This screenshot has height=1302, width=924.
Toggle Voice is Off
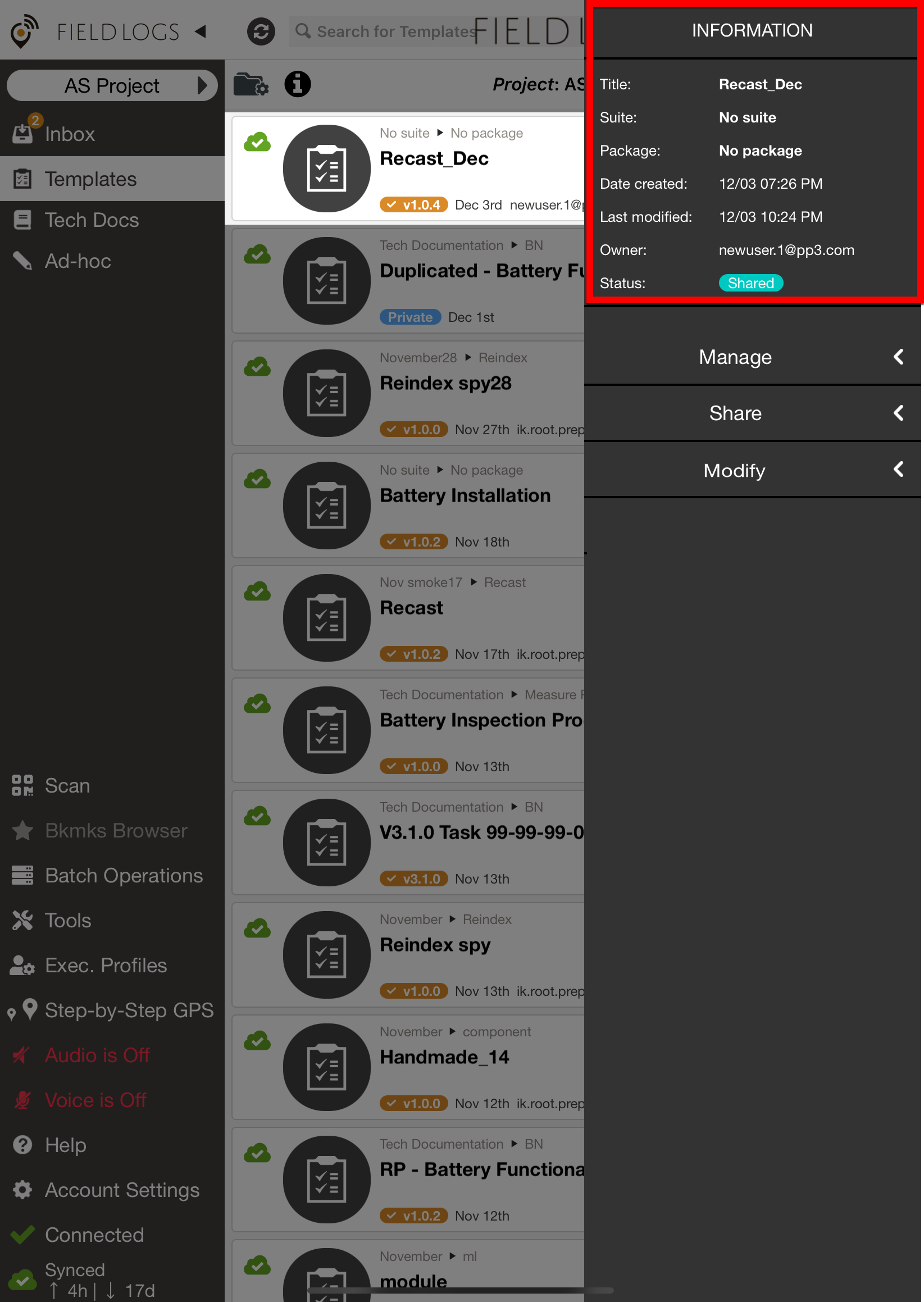coord(95,1100)
